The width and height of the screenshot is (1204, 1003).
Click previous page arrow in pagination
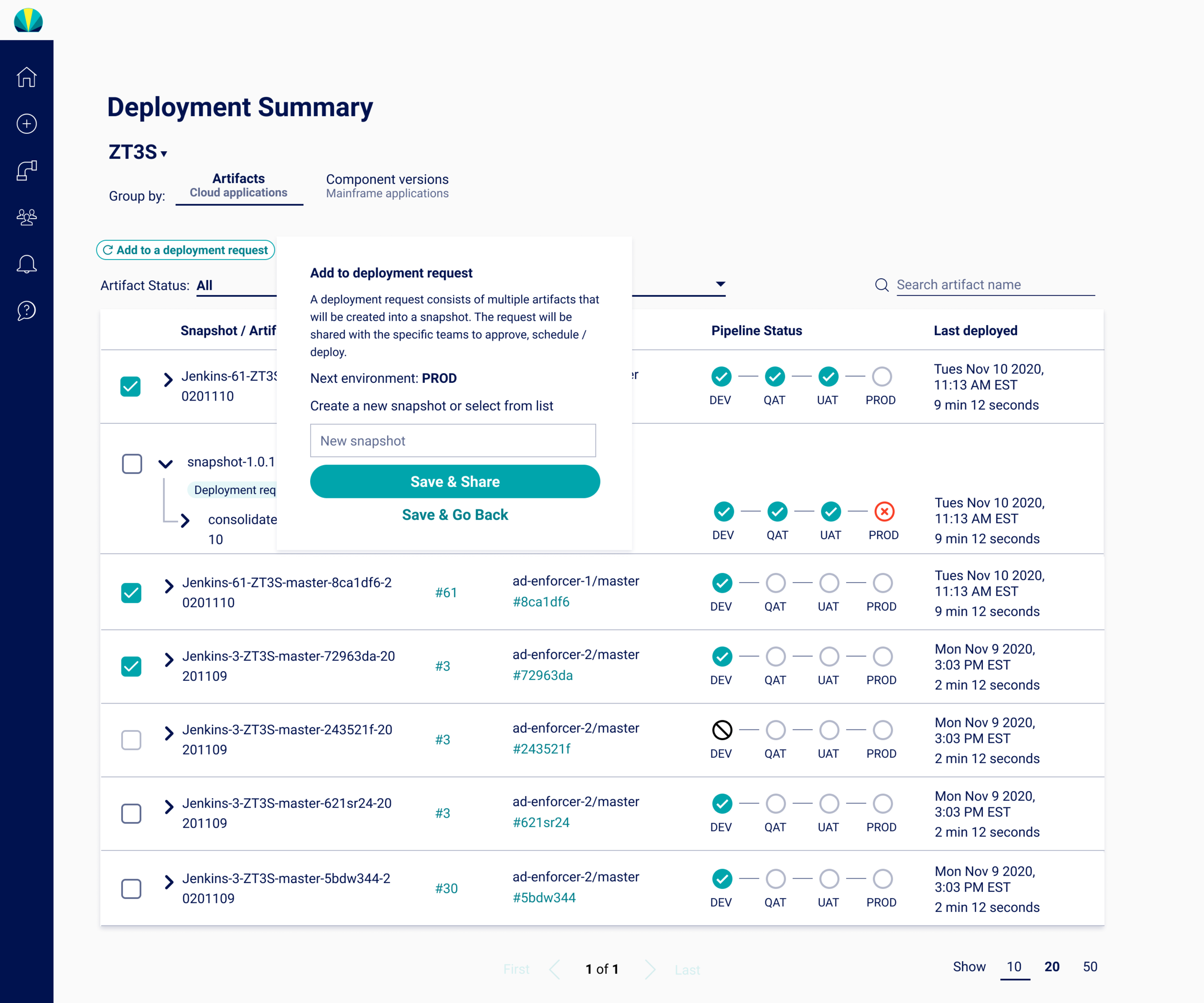click(554, 969)
